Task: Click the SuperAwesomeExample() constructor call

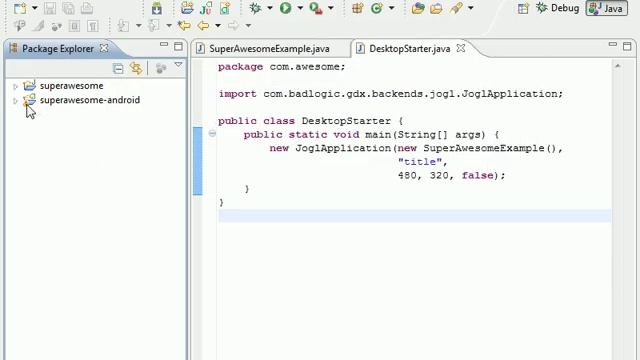Action: 489,148
